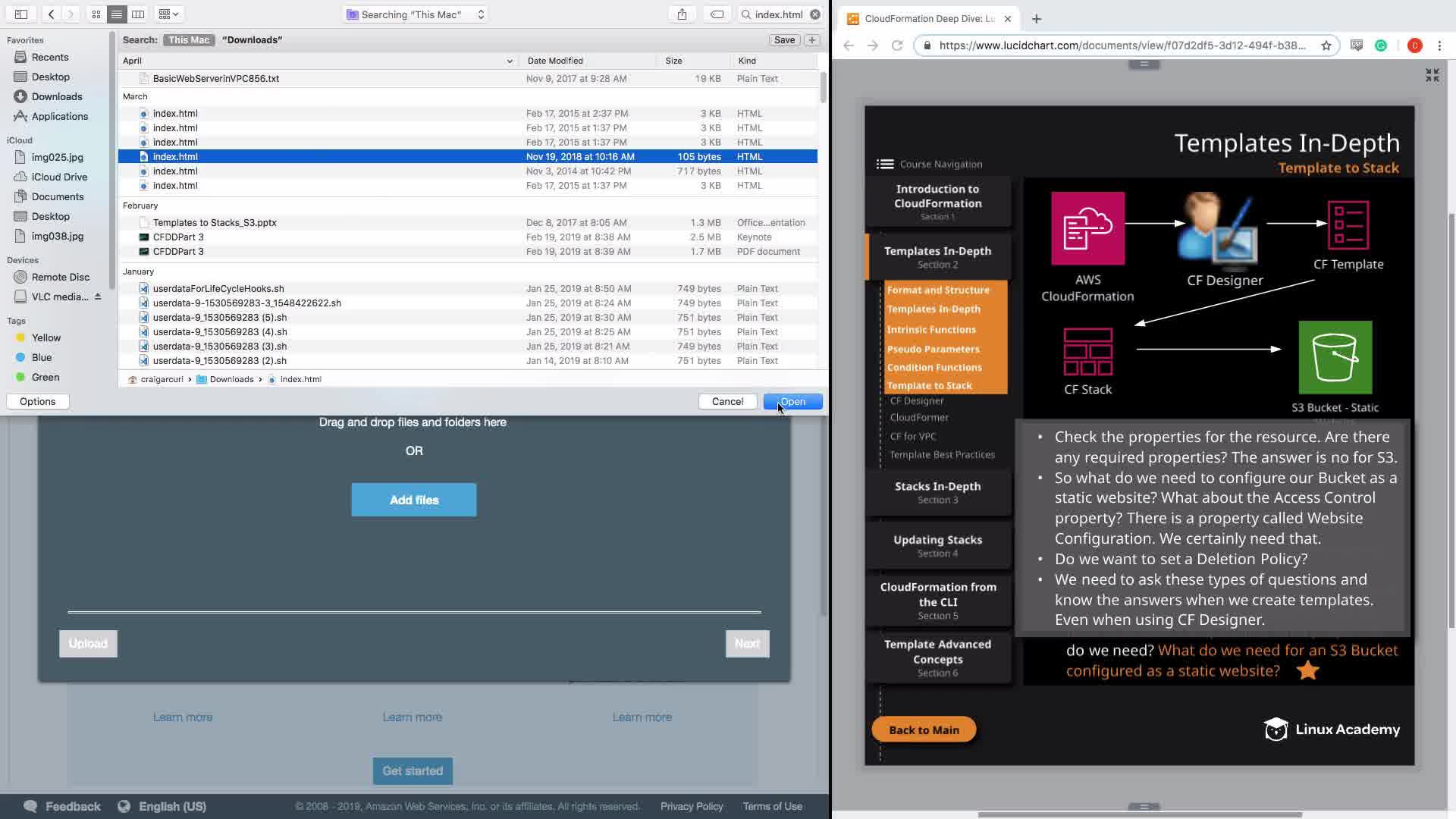Select list view mode
1456x819 pixels.
117,14
